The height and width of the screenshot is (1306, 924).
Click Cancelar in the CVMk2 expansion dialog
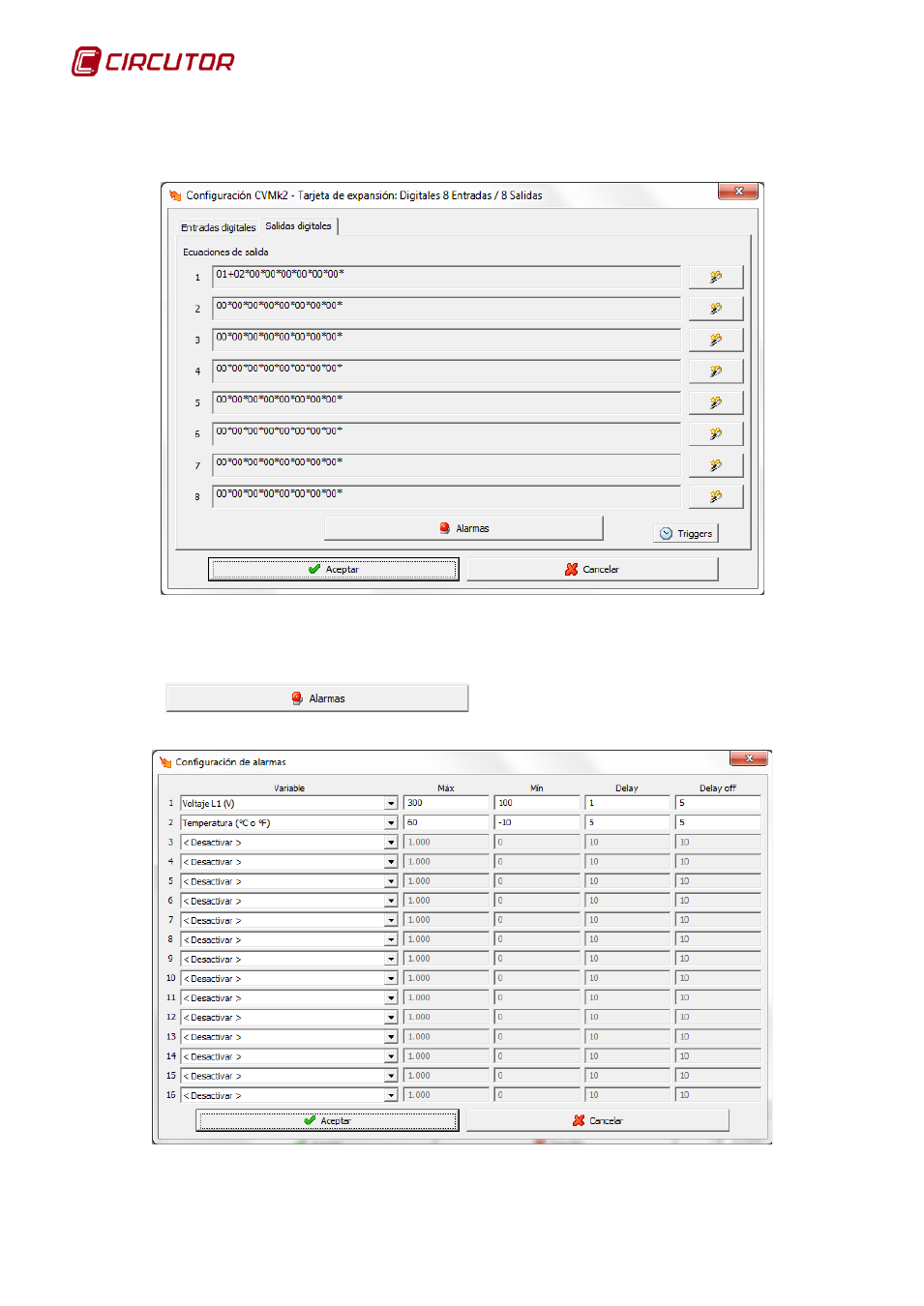coord(592,570)
